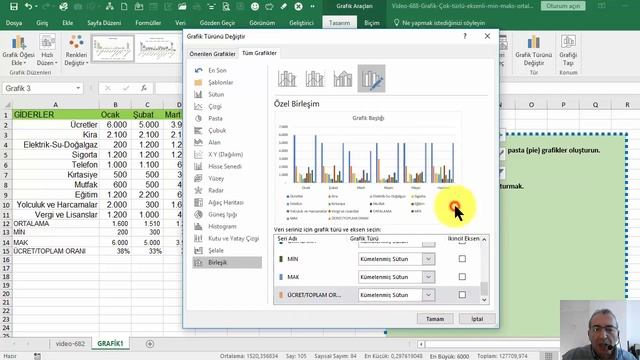Click the series list scrollbar up arrow
The image size is (640, 360).
coord(484,239)
